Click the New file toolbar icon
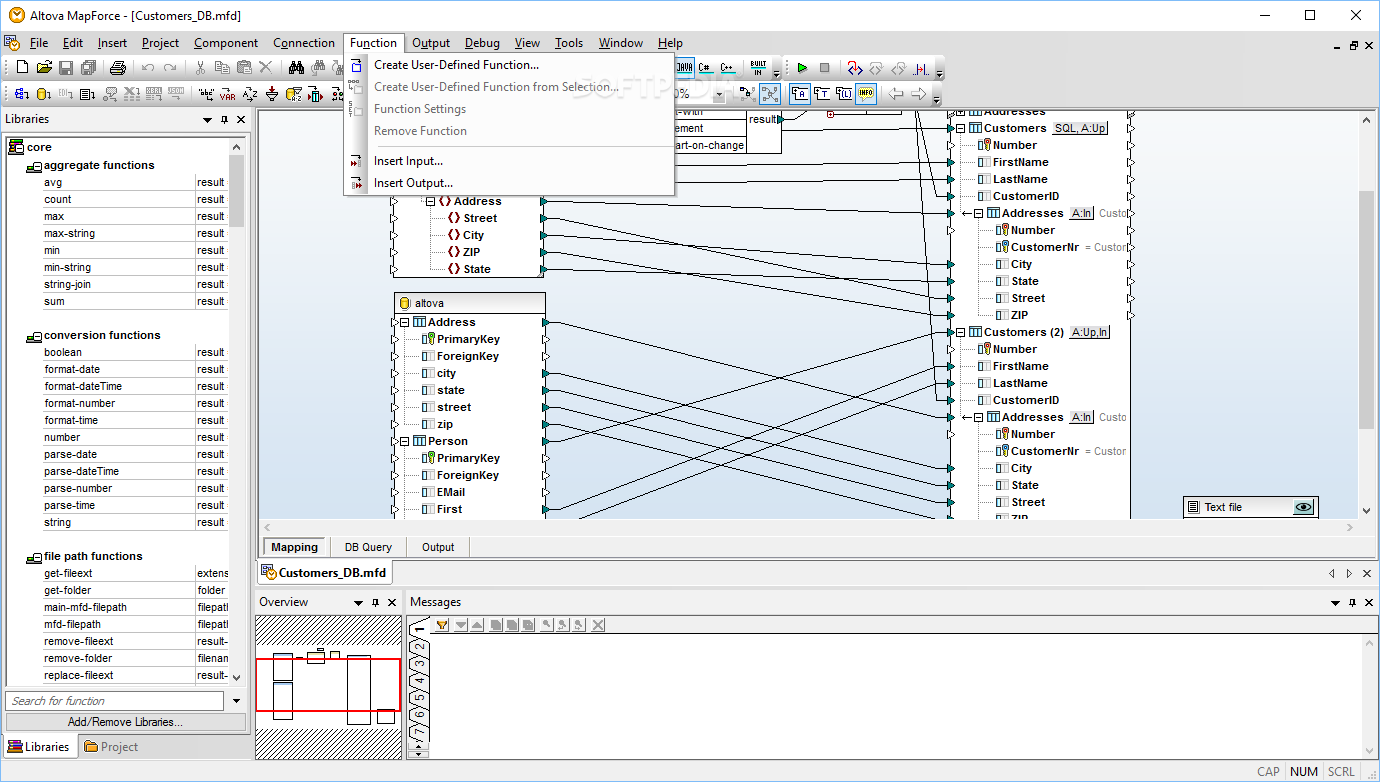The image size is (1380, 782). point(22,68)
